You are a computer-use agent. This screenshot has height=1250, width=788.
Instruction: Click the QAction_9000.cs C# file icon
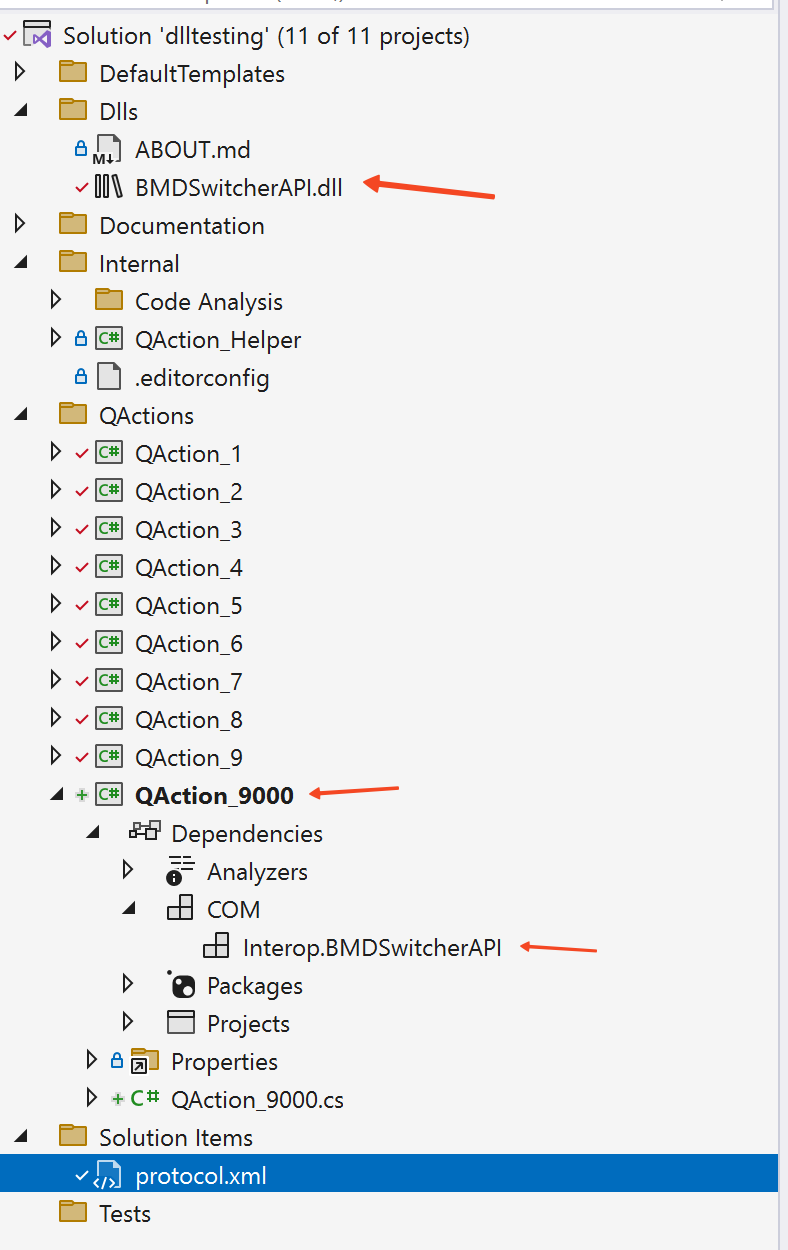(145, 1099)
